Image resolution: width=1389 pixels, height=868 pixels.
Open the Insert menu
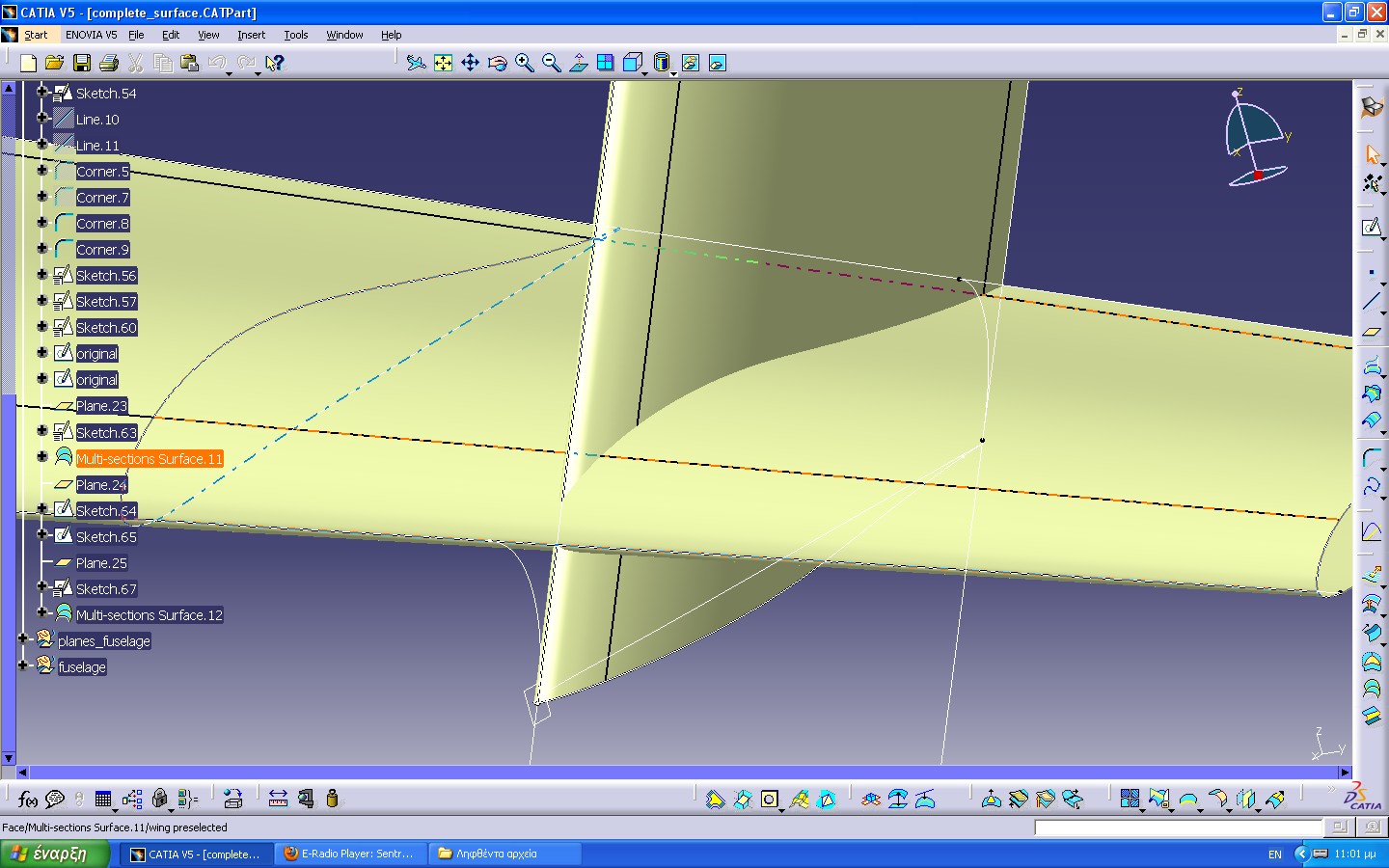tap(251, 35)
